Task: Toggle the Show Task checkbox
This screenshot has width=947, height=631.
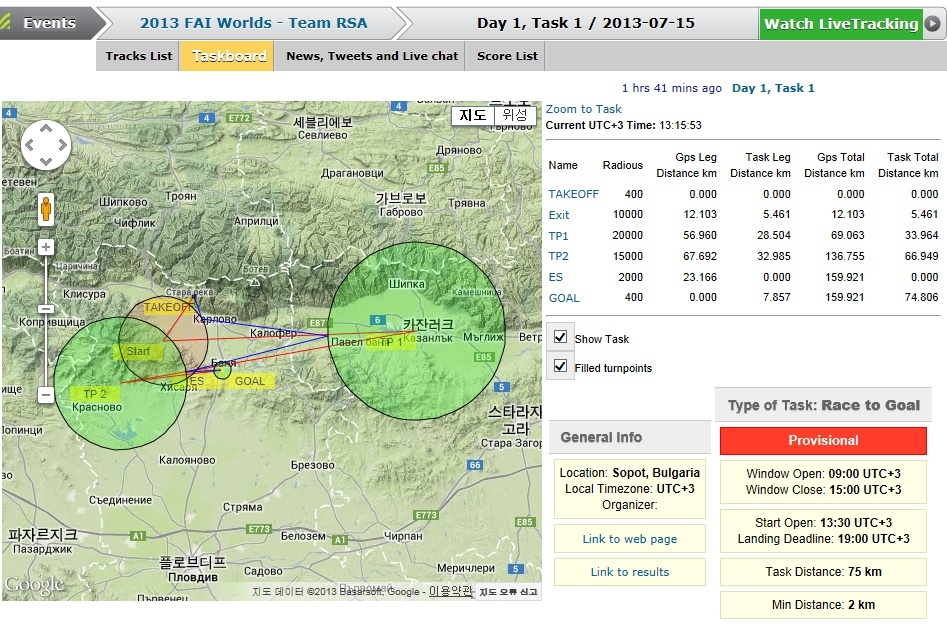Action: (x=560, y=337)
